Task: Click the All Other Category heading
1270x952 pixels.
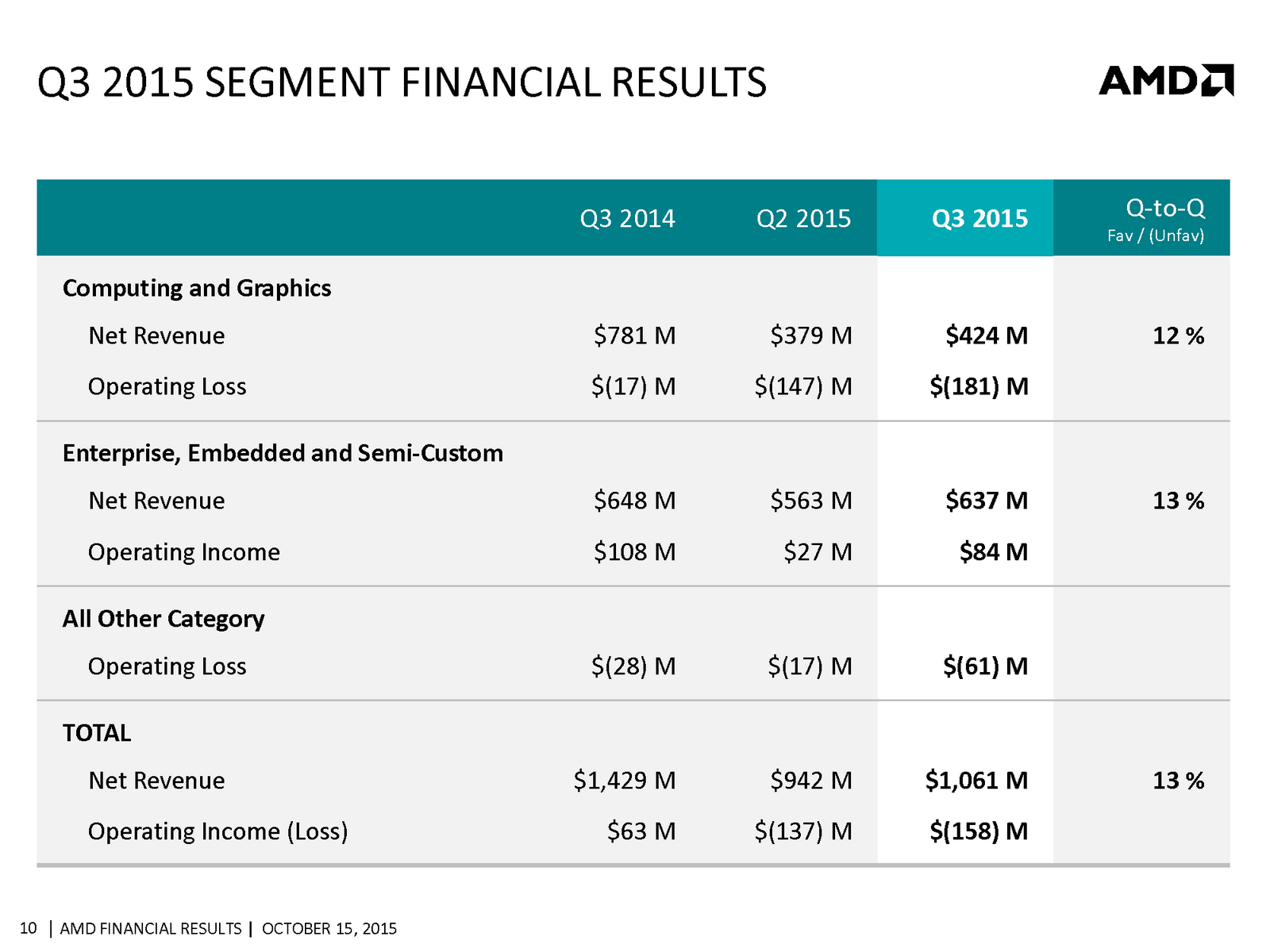Action: tap(164, 619)
